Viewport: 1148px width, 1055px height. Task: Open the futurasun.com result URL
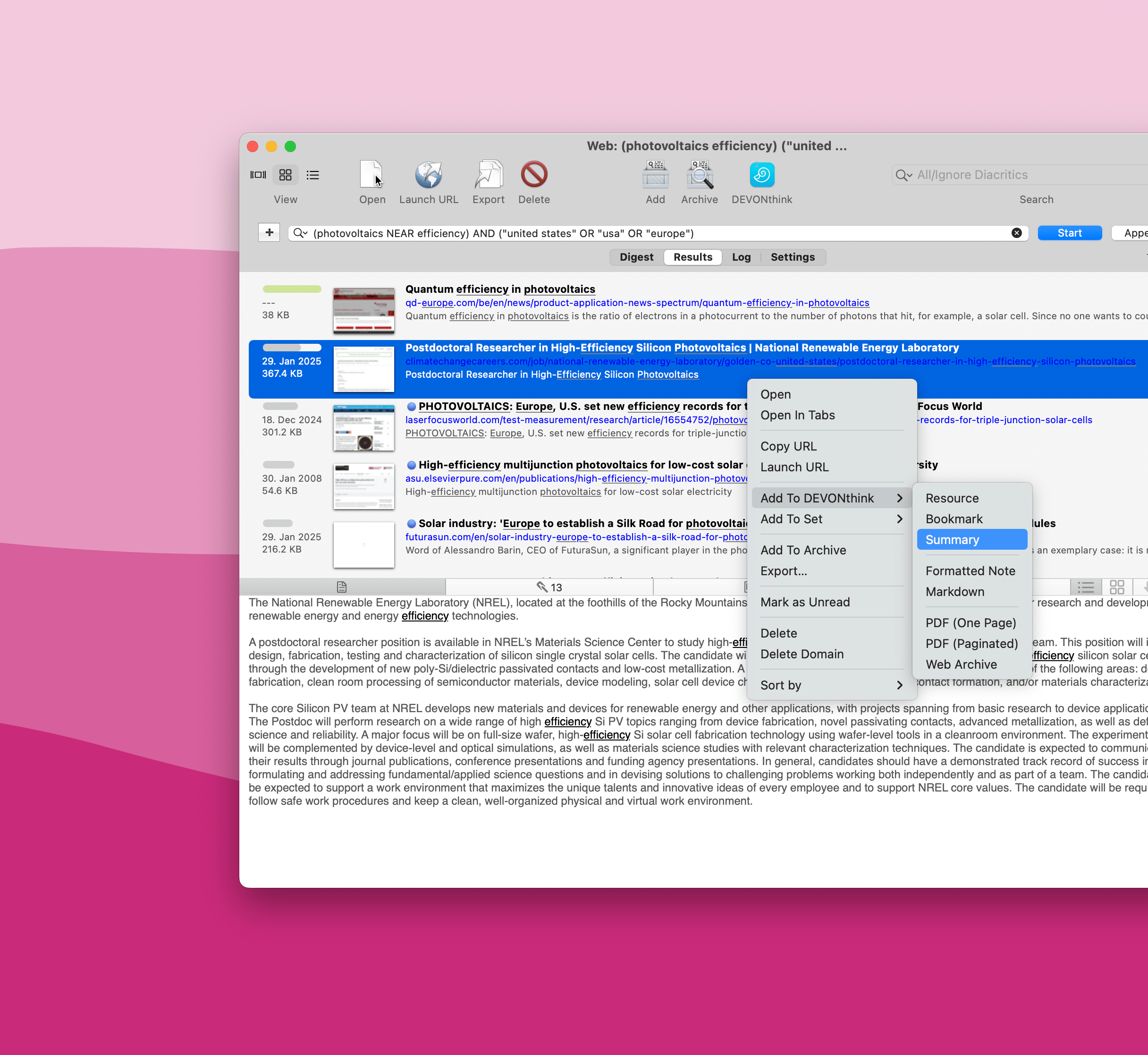point(576,537)
